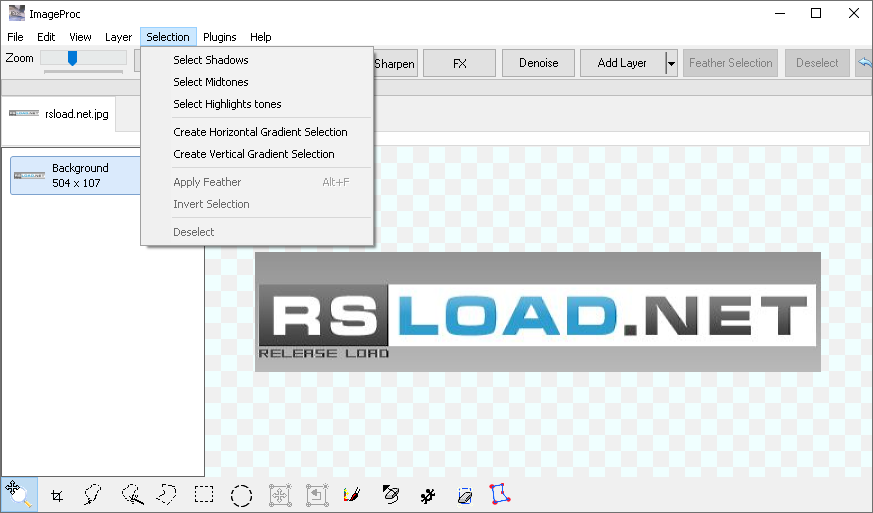Click the move selection tool icon
Image resolution: width=873 pixels, height=513 pixels.
tap(279, 495)
